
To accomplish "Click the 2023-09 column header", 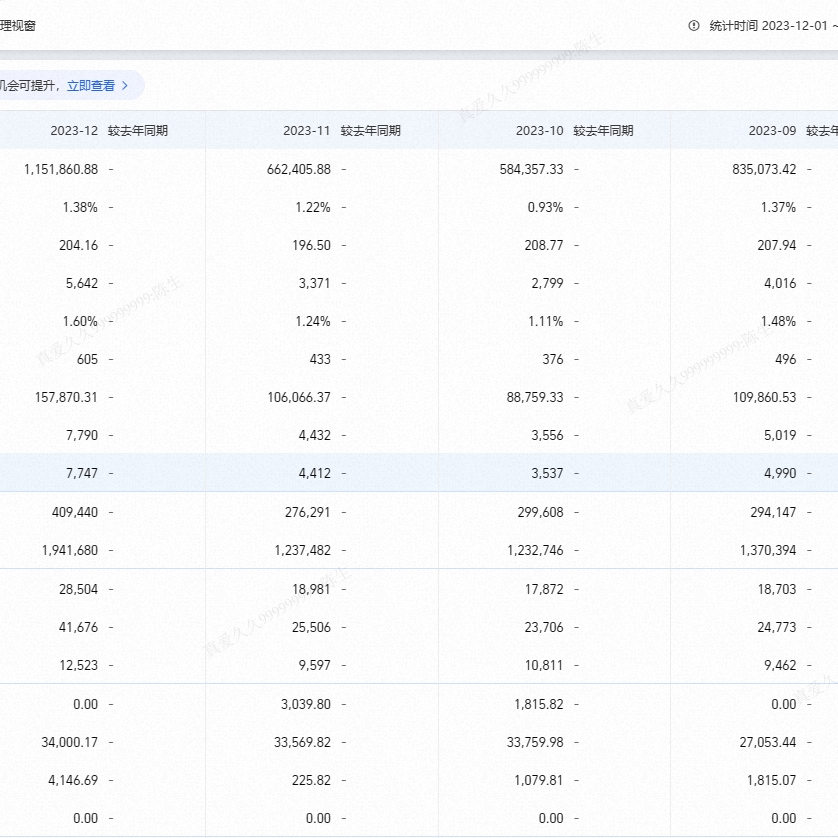I will click(772, 131).
